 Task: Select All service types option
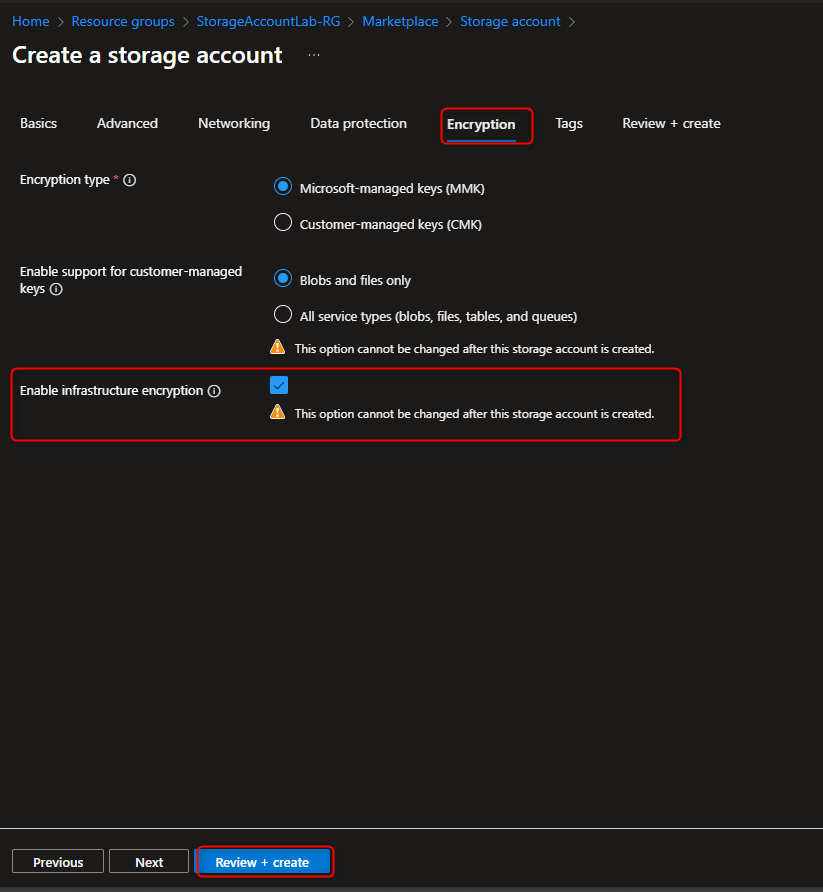(282, 314)
